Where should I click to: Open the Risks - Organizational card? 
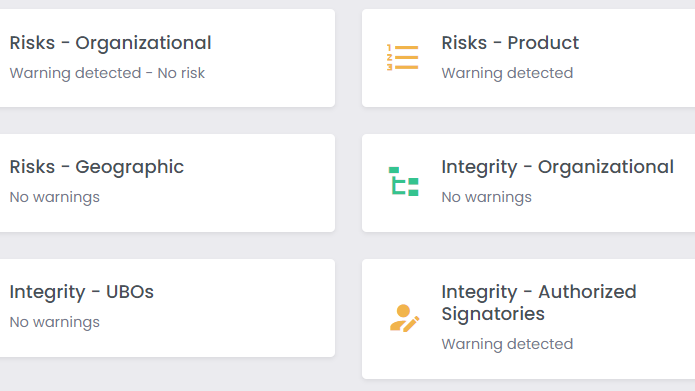pyautogui.click(x=167, y=58)
